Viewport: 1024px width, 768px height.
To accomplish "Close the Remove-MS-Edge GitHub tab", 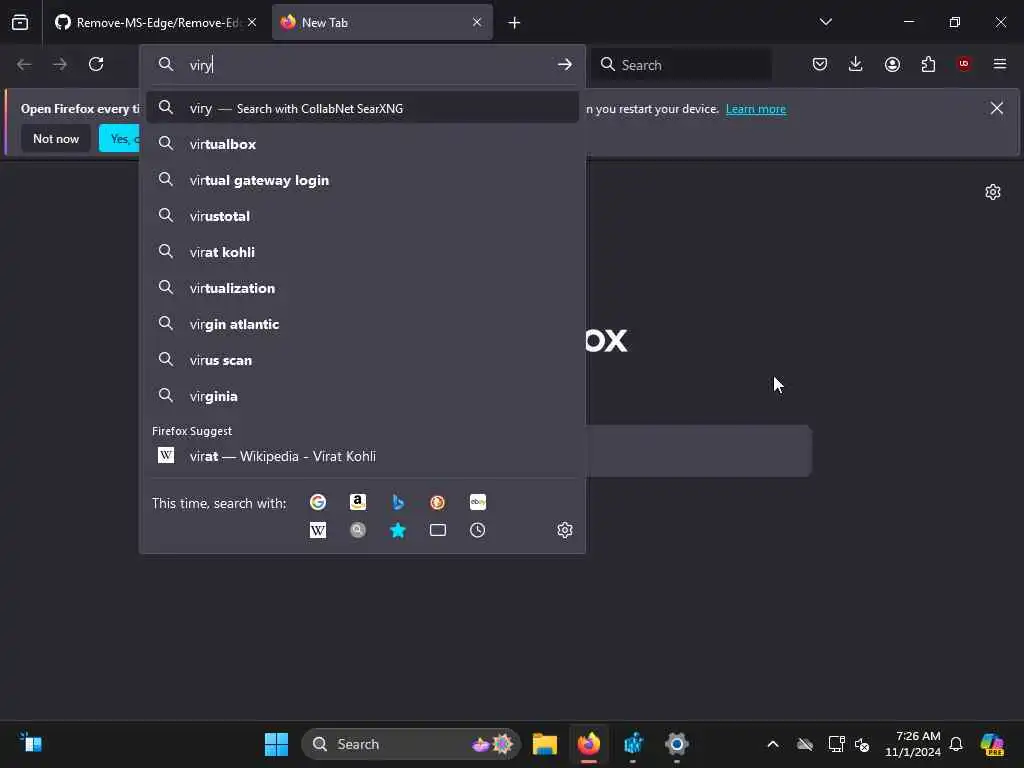I will pyautogui.click(x=252, y=22).
